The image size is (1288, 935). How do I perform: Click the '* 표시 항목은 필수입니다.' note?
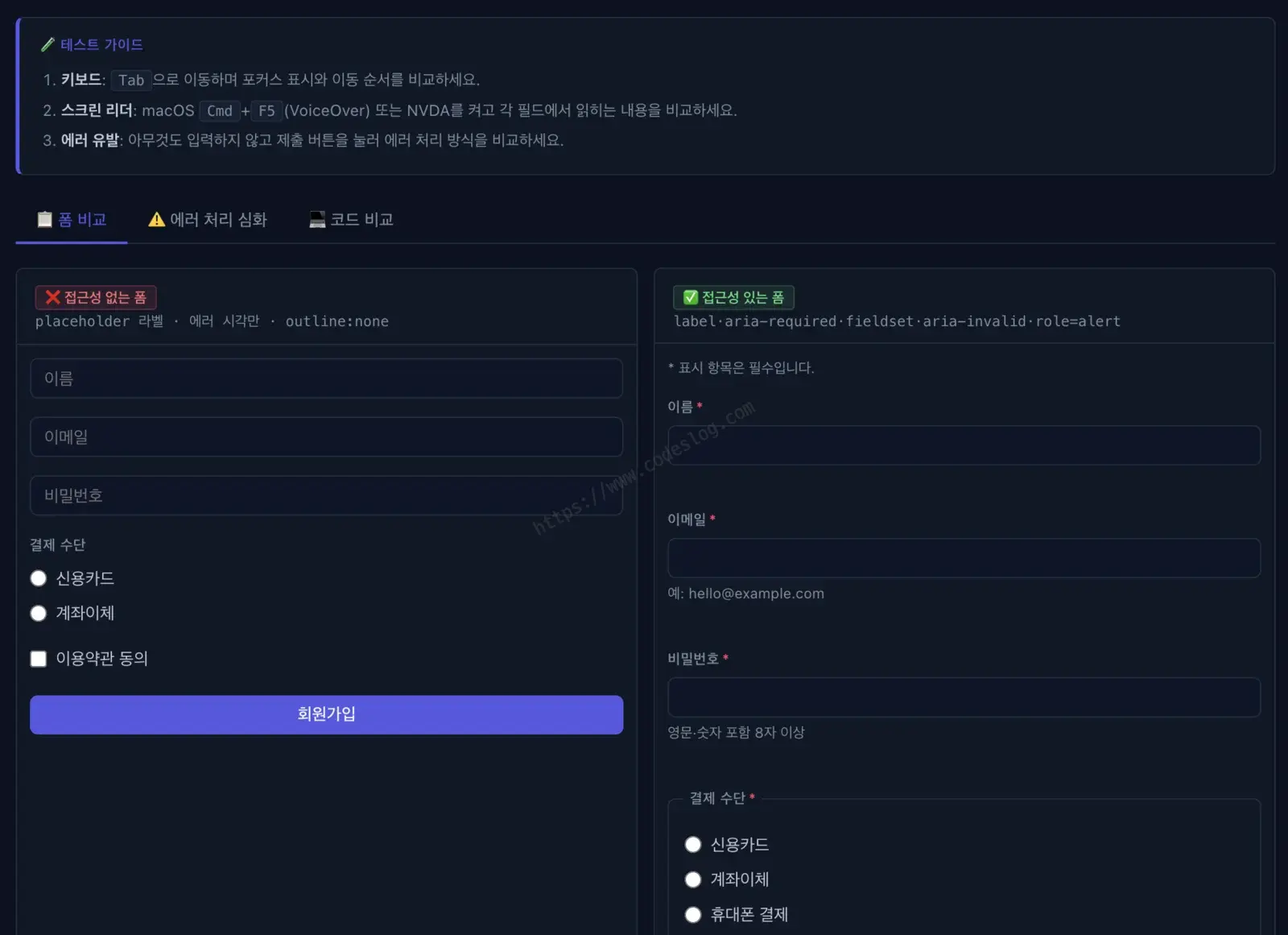[x=741, y=368]
